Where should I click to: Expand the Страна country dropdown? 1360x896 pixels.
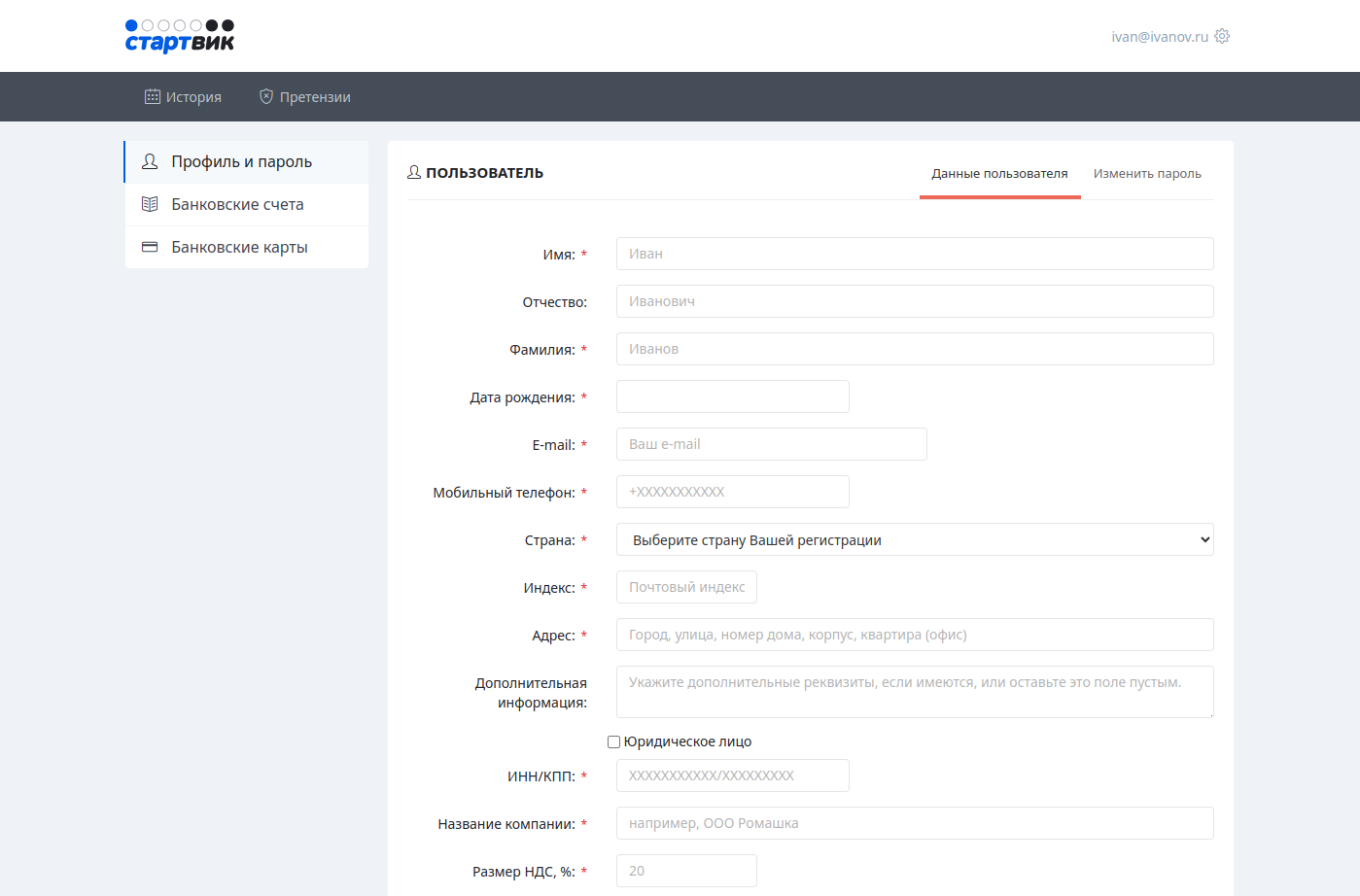[x=914, y=539]
